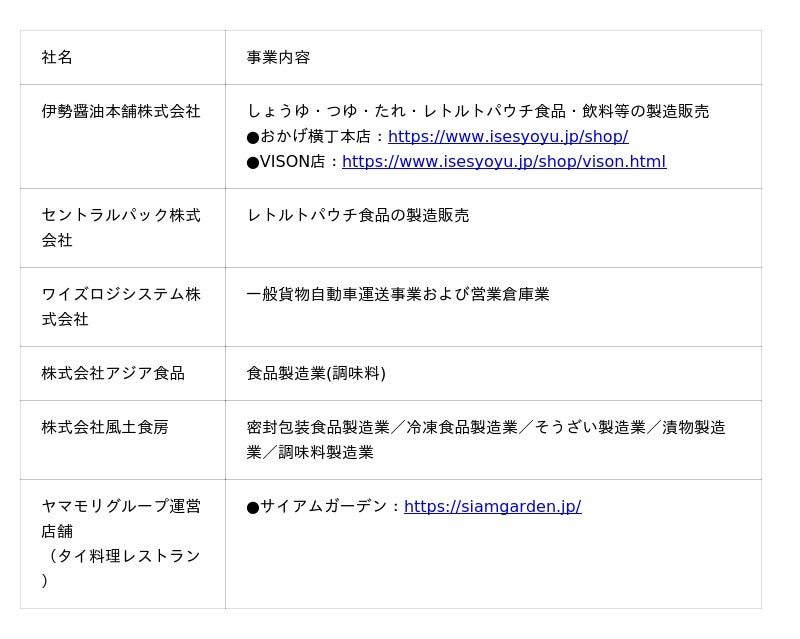800x639 pixels.
Task: Click the 事業内容 header cell
Action: [278, 58]
